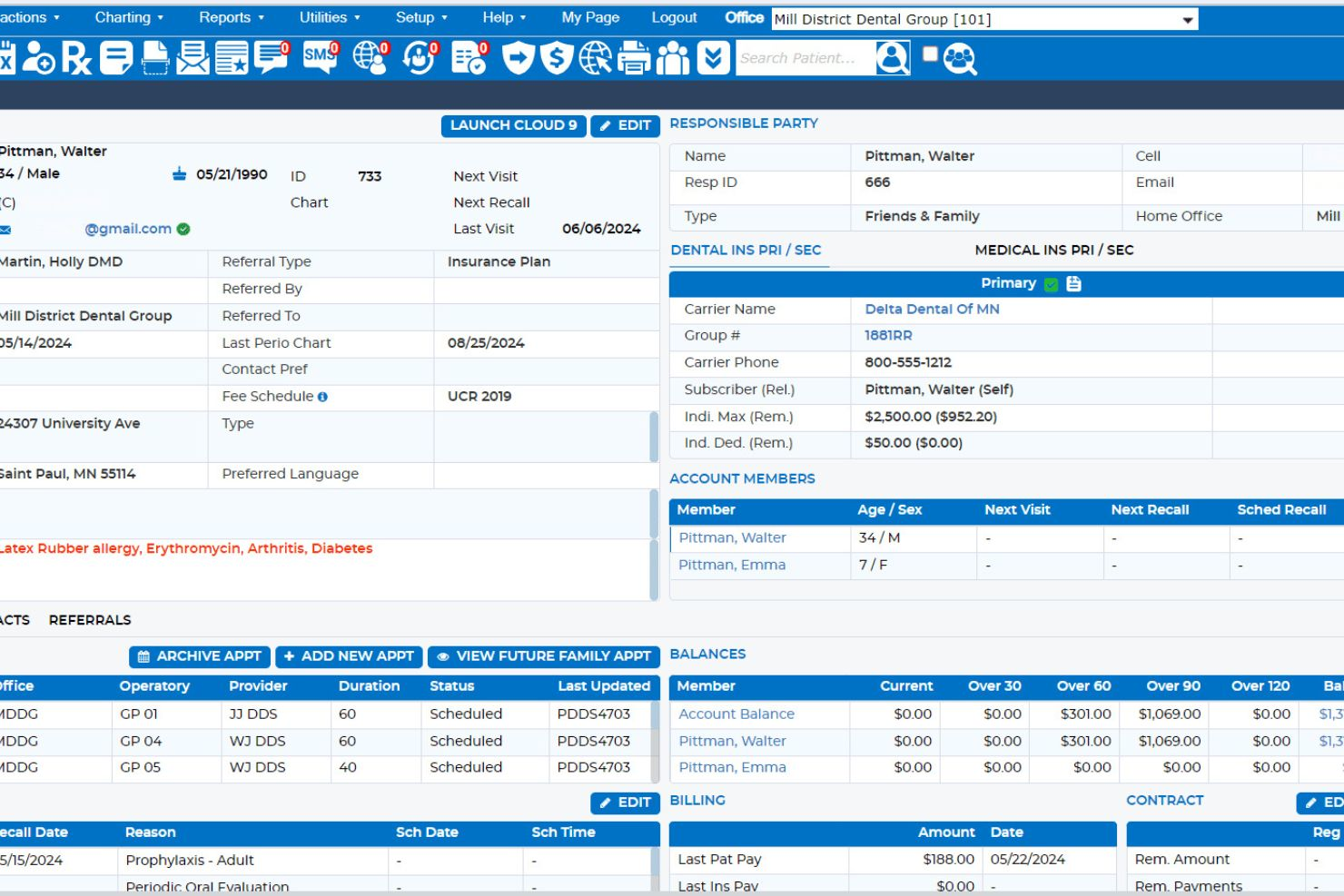Image resolution: width=1344 pixels, height=896 pixels.
Task: Open the Help menu
Action: coord(504,17)
